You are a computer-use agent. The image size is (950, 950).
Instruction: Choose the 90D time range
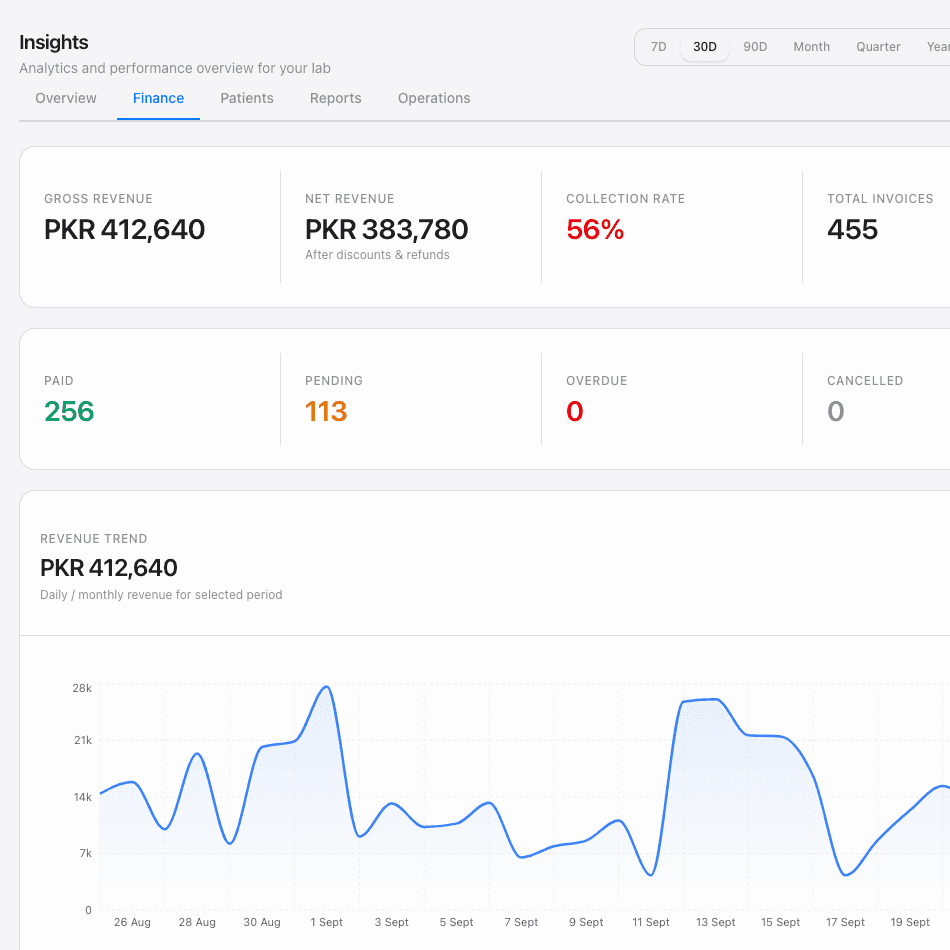tap(755, 47)
